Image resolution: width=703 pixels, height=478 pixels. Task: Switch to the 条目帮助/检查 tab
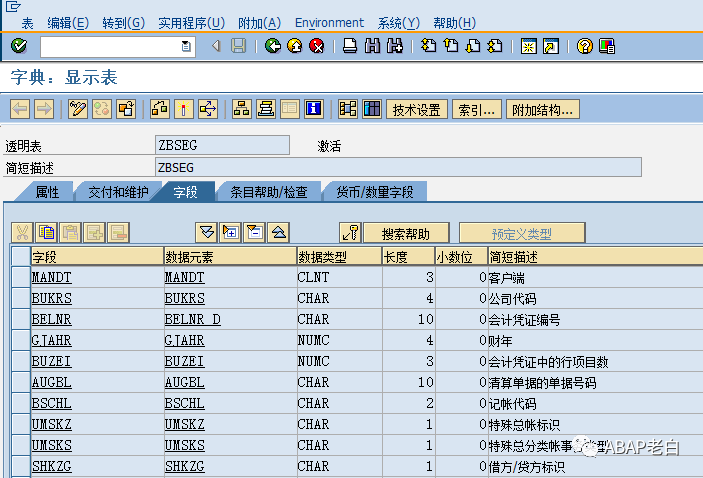[x=269, y=192]
